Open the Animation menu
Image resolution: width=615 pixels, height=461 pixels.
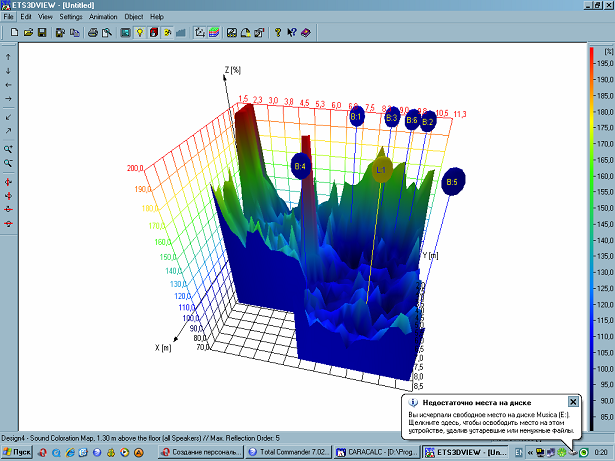coord(103,17)
